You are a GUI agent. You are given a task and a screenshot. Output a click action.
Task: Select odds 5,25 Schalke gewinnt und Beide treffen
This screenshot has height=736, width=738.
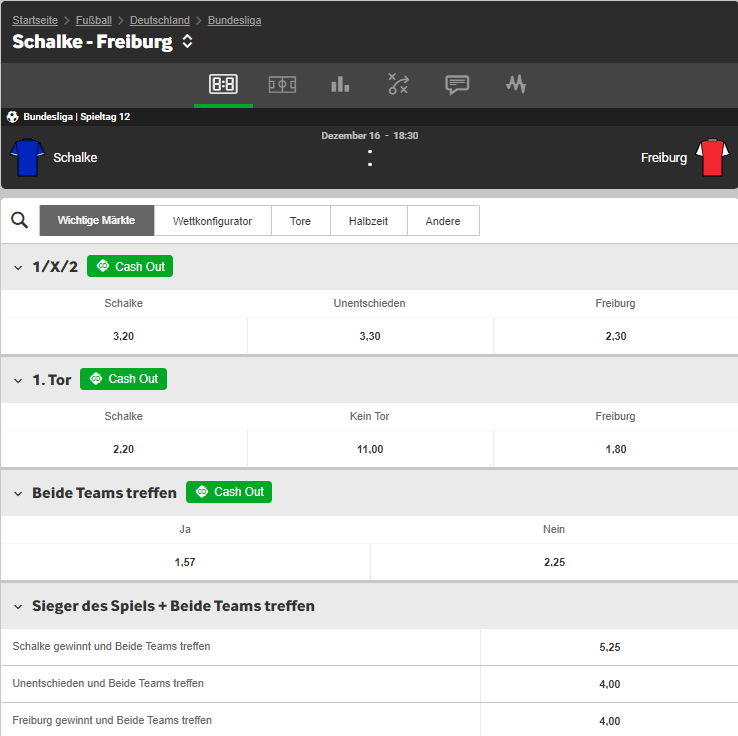click(610, 647)
